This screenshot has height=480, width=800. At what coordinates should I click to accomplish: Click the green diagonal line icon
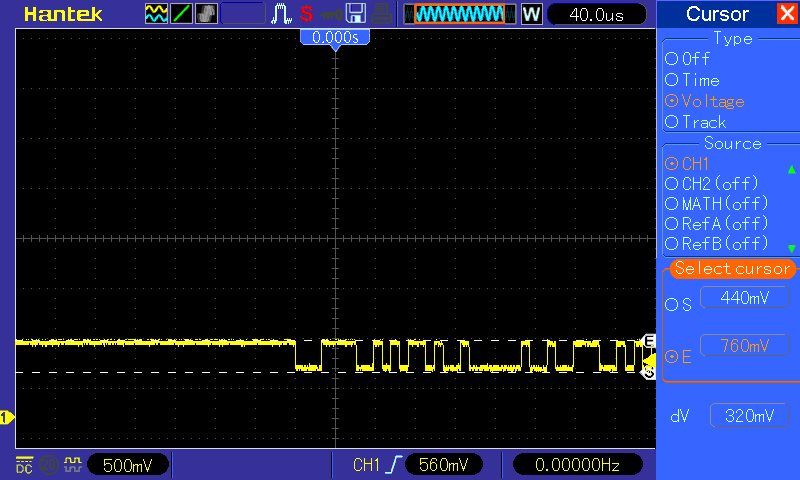[181, 14]
